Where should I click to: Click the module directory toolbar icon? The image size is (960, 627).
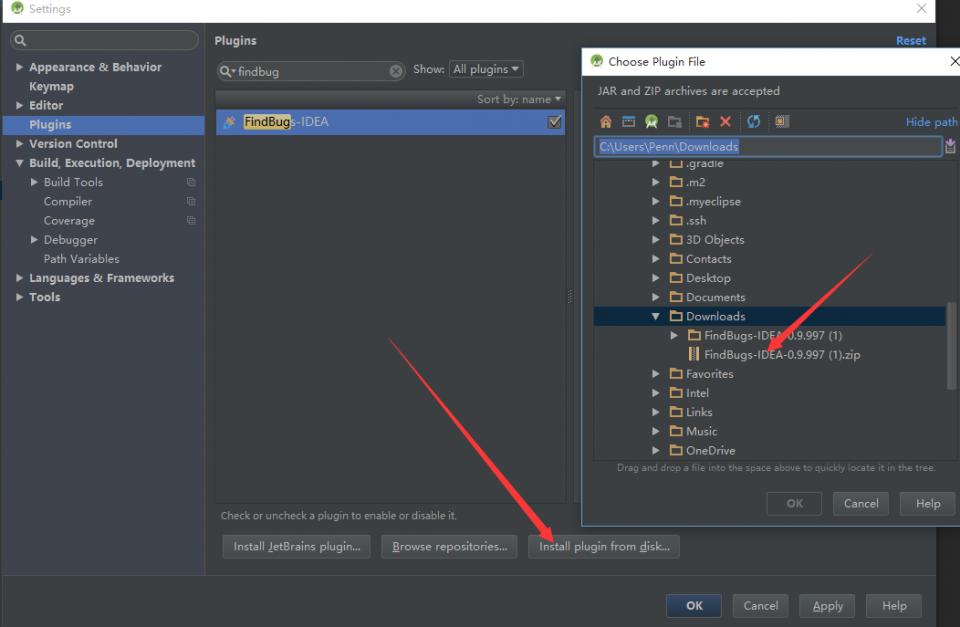(x=675, y=121)
